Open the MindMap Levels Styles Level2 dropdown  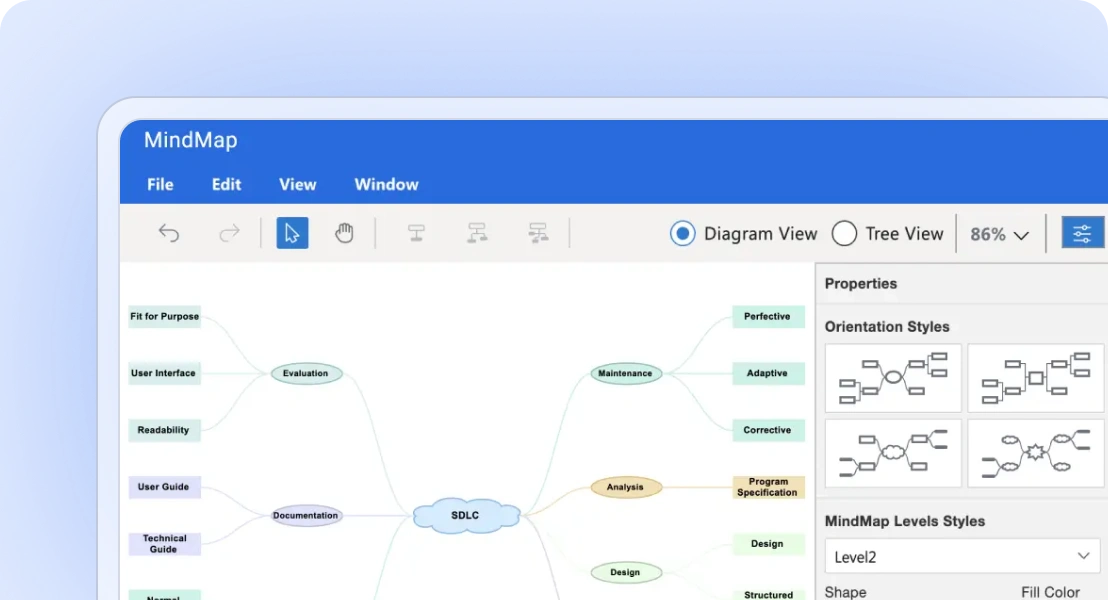962,556
